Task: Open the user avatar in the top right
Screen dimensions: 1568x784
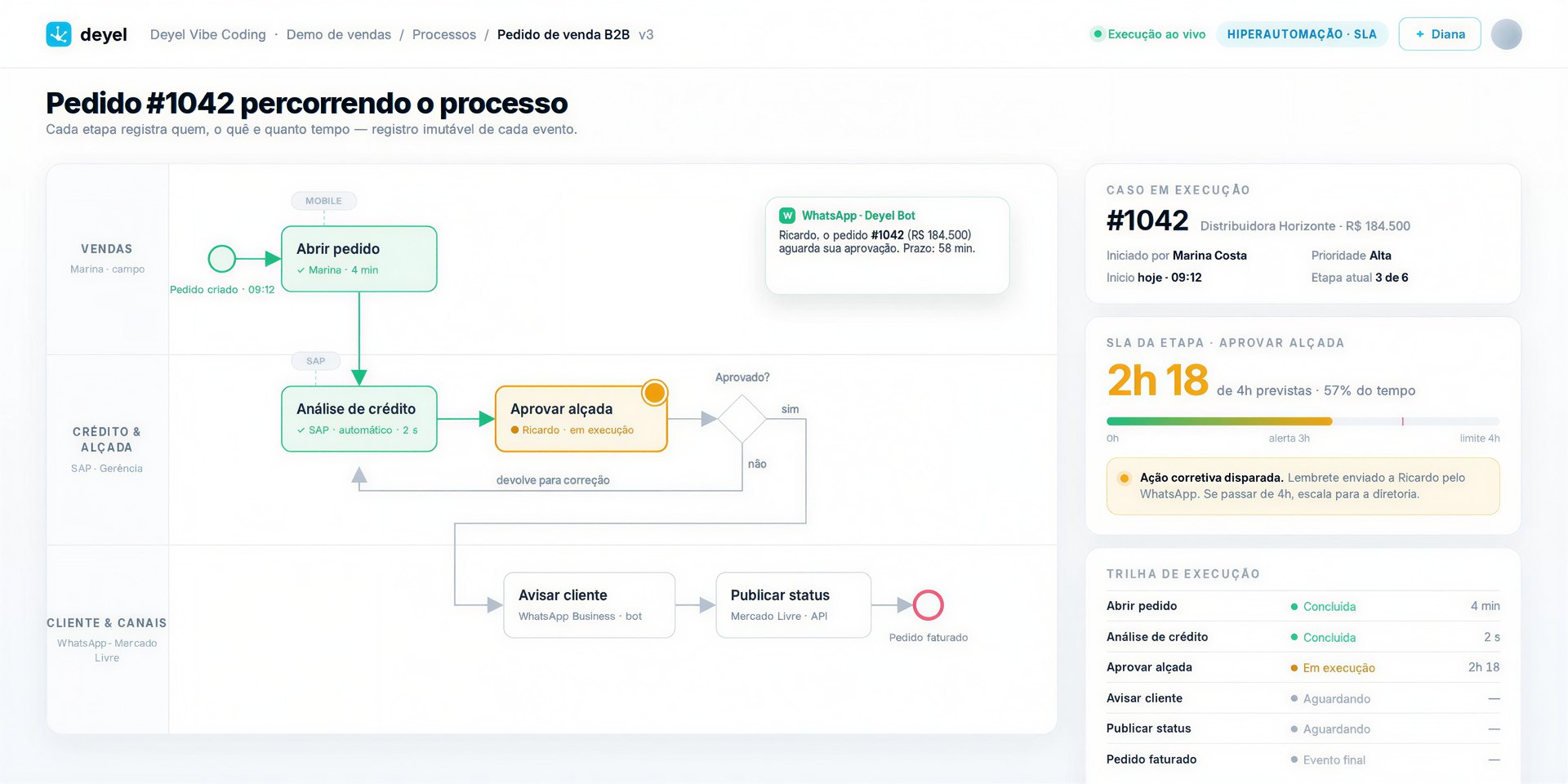Action: point(1506,34)
